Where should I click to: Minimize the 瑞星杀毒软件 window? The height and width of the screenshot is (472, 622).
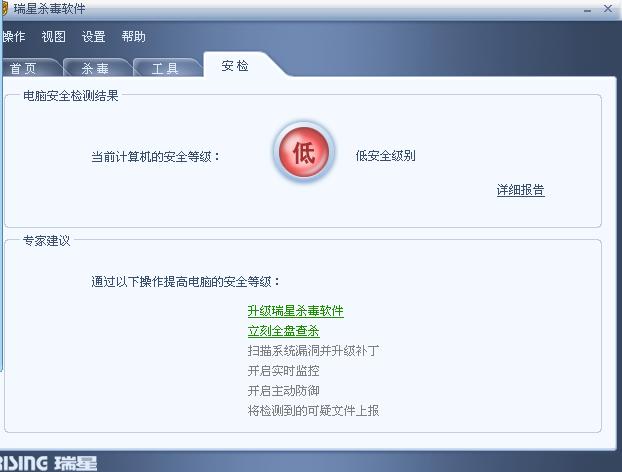pyautogui.click(x=587, y=10)
